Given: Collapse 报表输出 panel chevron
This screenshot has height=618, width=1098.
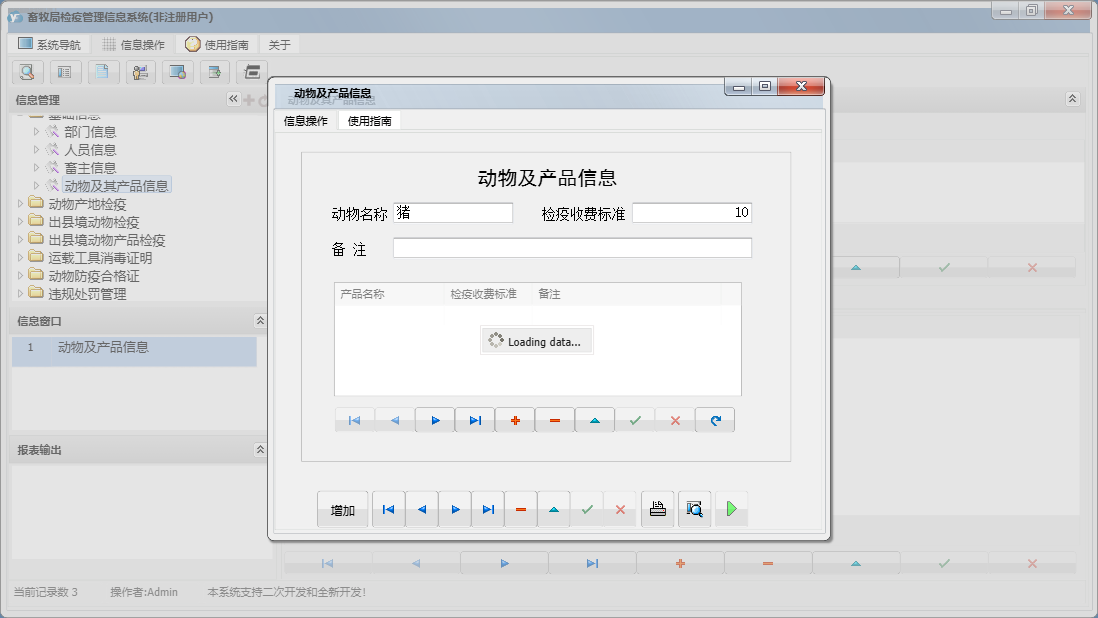Looking at the screenshot, I should (260, 449).
